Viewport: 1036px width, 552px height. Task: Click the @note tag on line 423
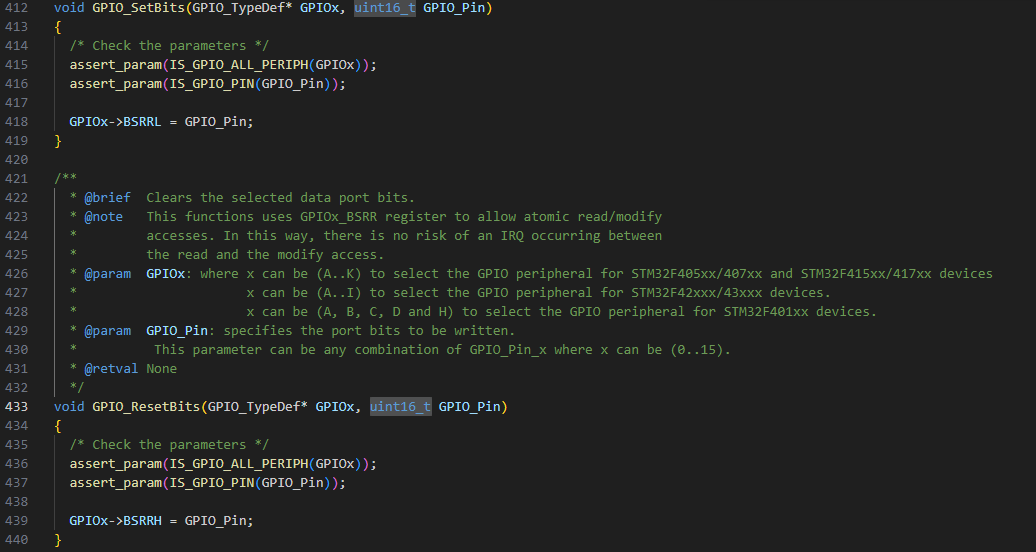pyautogui.click(x=104, y=216)
